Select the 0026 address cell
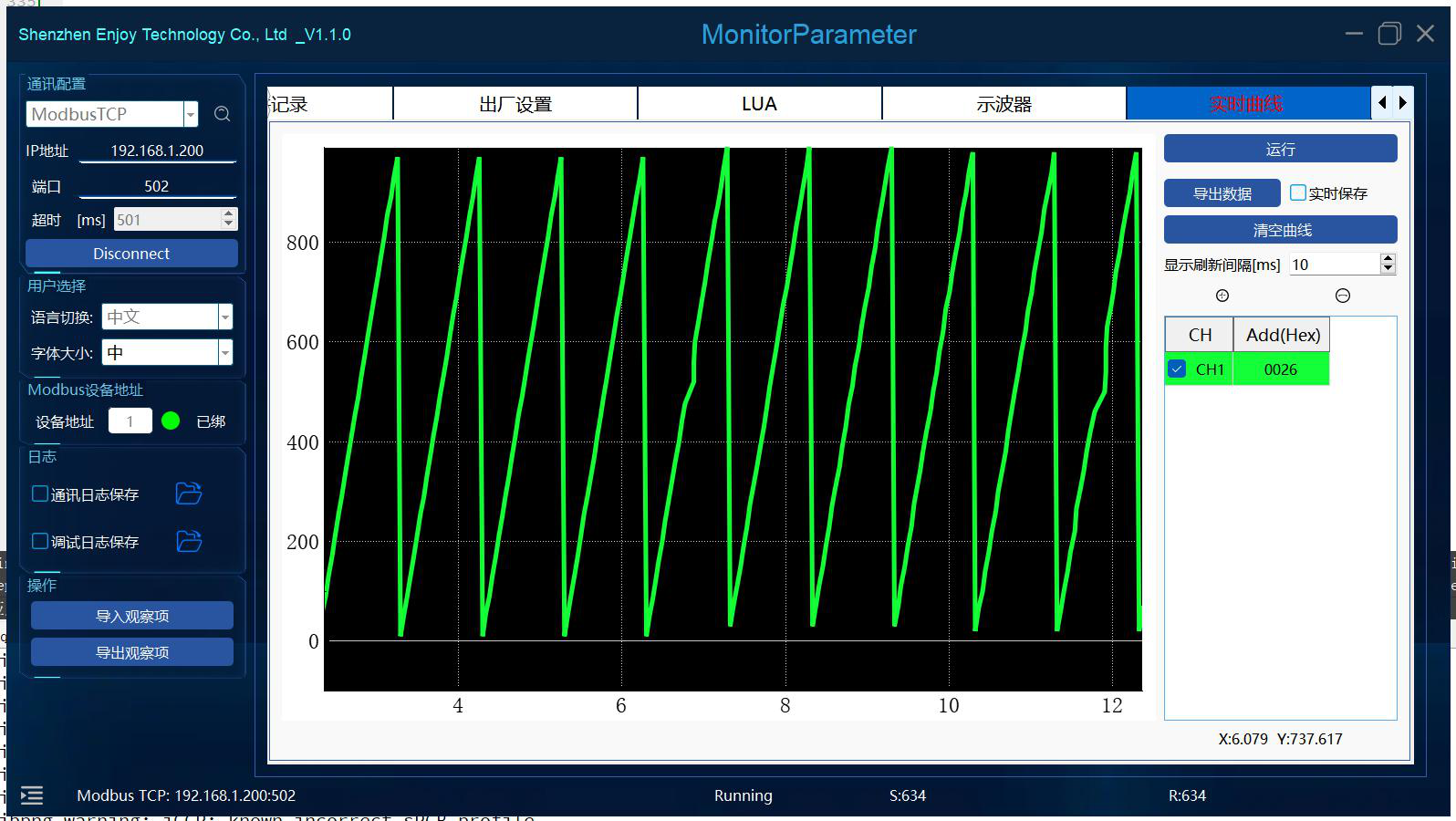Screen dimensions: 1456x821 [x=1281, y=369]
